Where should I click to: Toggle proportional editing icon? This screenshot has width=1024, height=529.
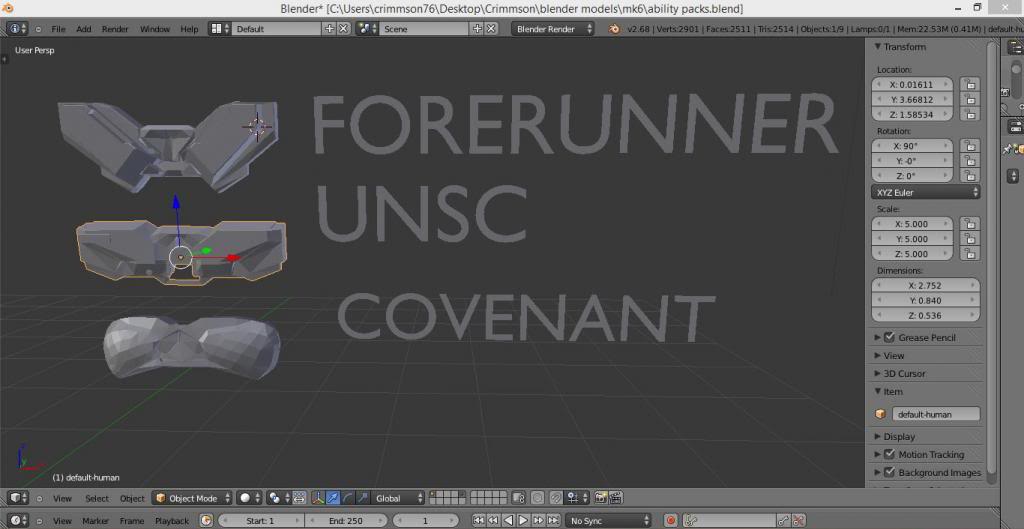pos(537,498)
